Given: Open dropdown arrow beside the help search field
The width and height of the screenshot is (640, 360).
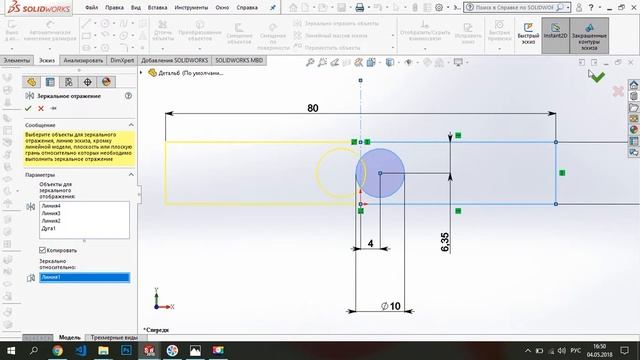Looking at the screenshot, I should pyautogui.click(x=568, y=7).
